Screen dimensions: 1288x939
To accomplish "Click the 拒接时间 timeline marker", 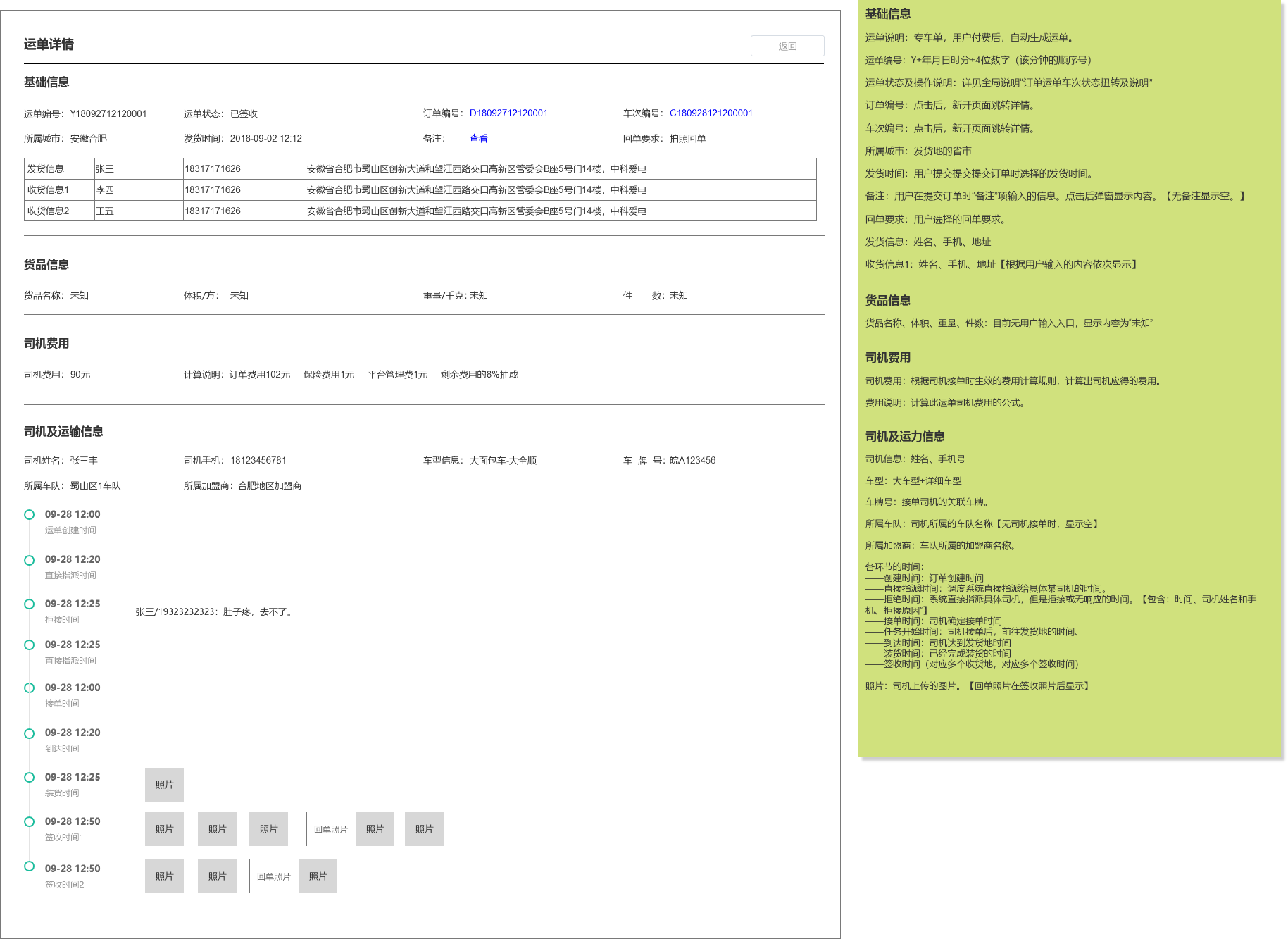I will 30,604.
